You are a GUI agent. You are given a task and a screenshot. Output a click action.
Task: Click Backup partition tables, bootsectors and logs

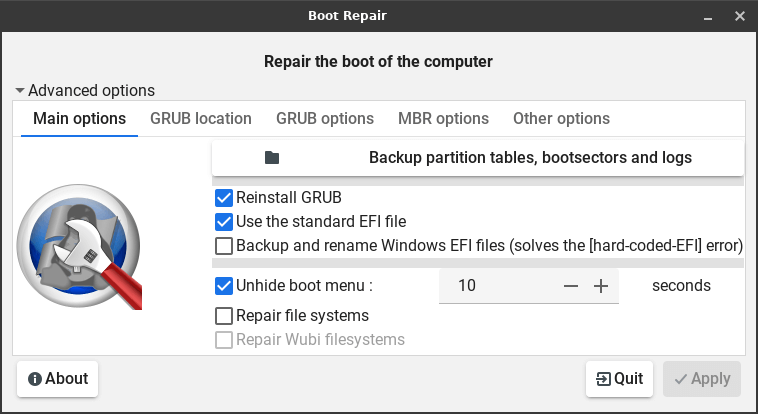(x=530, y=158)
